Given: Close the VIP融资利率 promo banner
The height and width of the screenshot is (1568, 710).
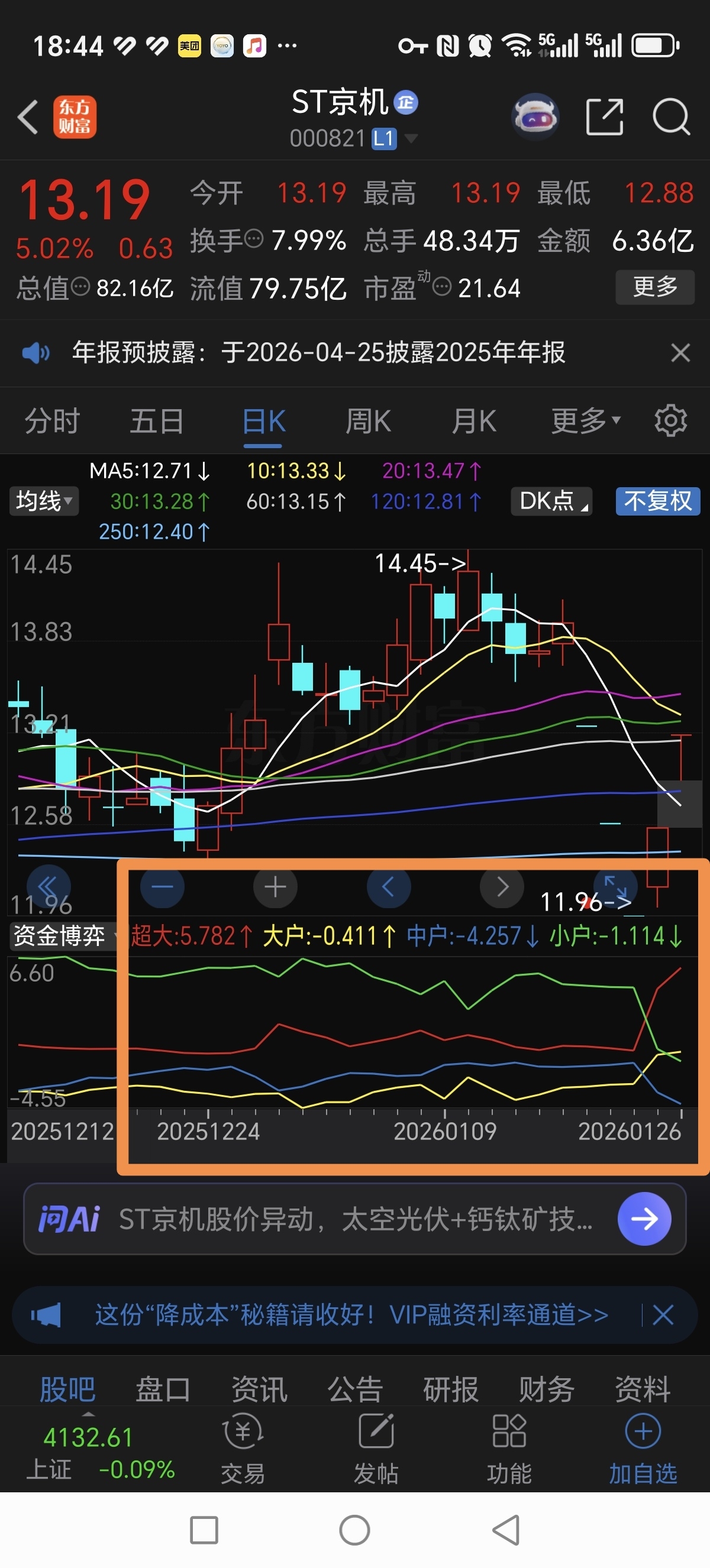Looking at the screenshot, I should [x=663, y=1315].
